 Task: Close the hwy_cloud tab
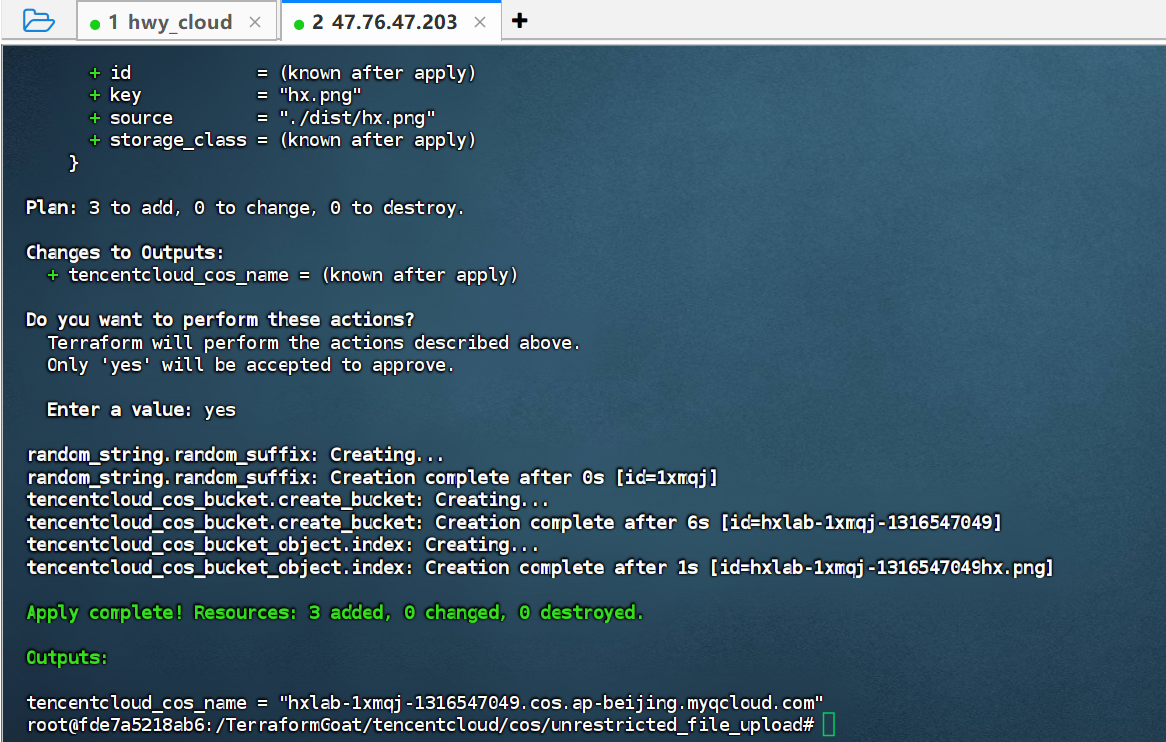pos(255,22)
